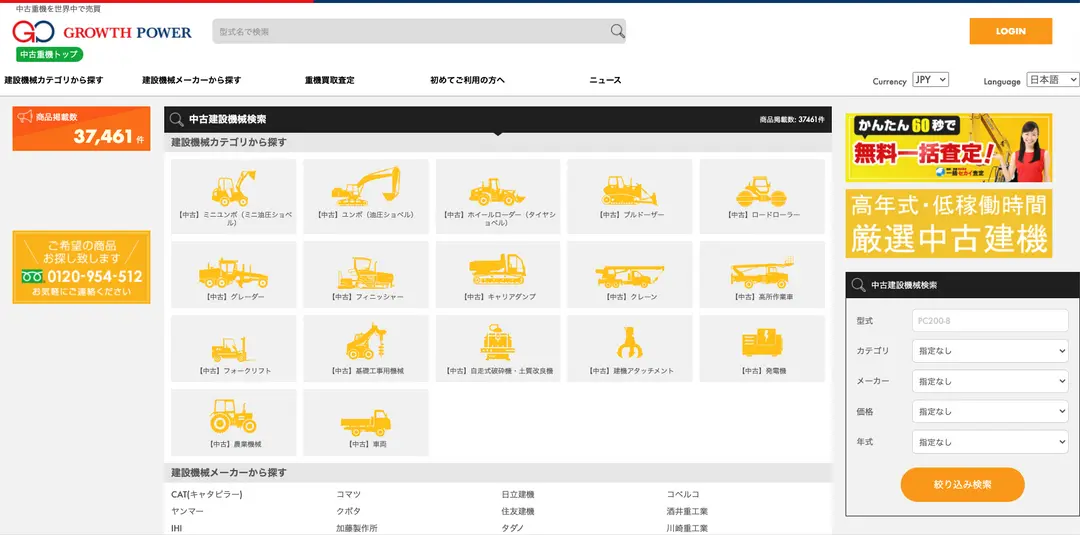Open the タダノ maker link
1080x535 pixels.
[x=514, y=529]
